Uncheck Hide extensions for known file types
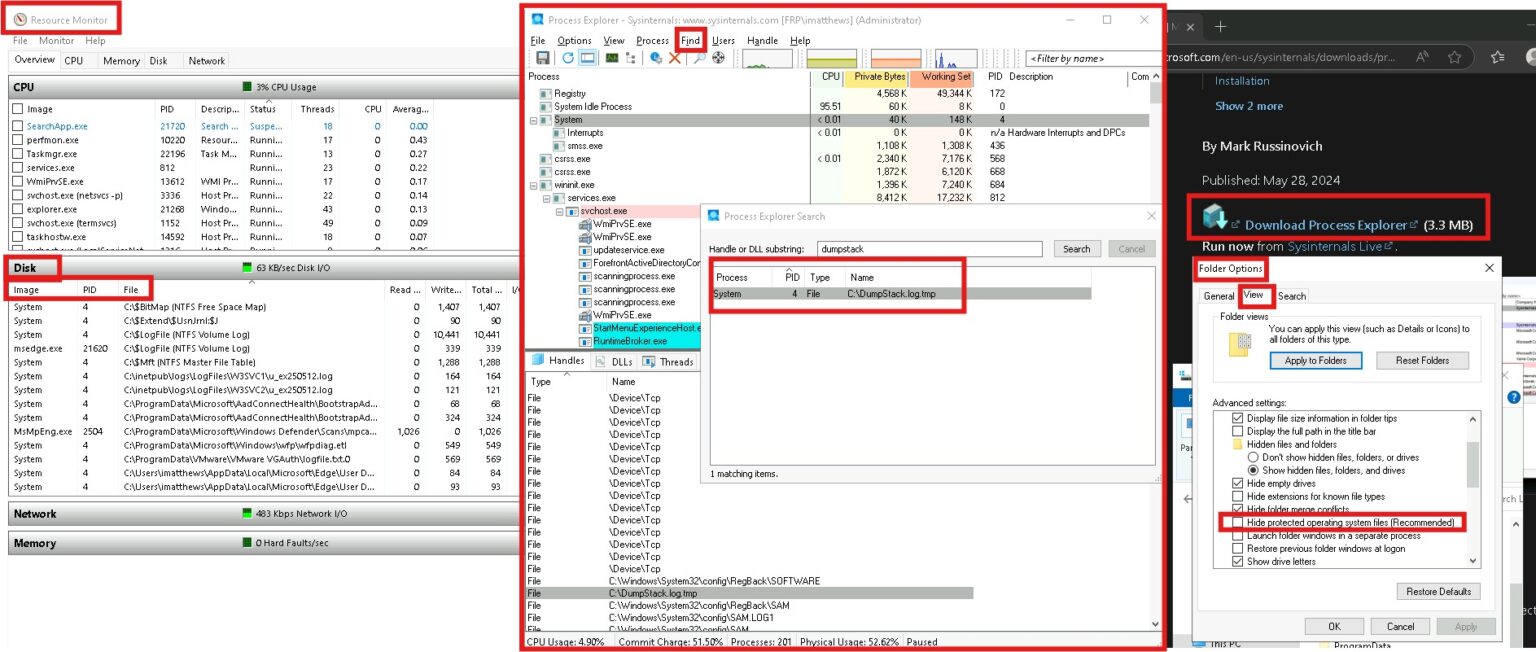This screenshot has height=652, width=1536. pyautogui.click(x=1237, y=495)
